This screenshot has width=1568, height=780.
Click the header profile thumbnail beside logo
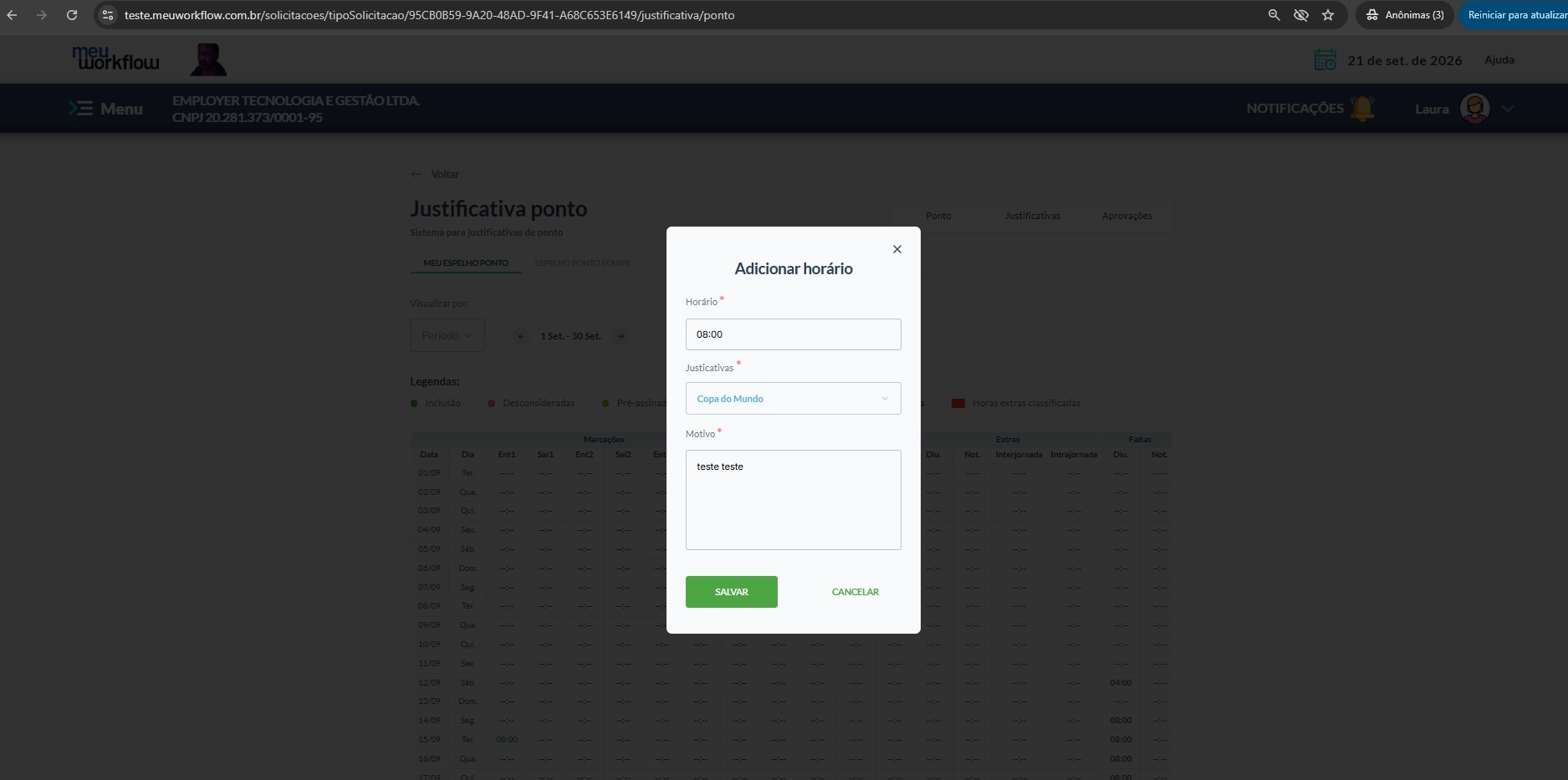pyautogui.click(x=208, y=59)
